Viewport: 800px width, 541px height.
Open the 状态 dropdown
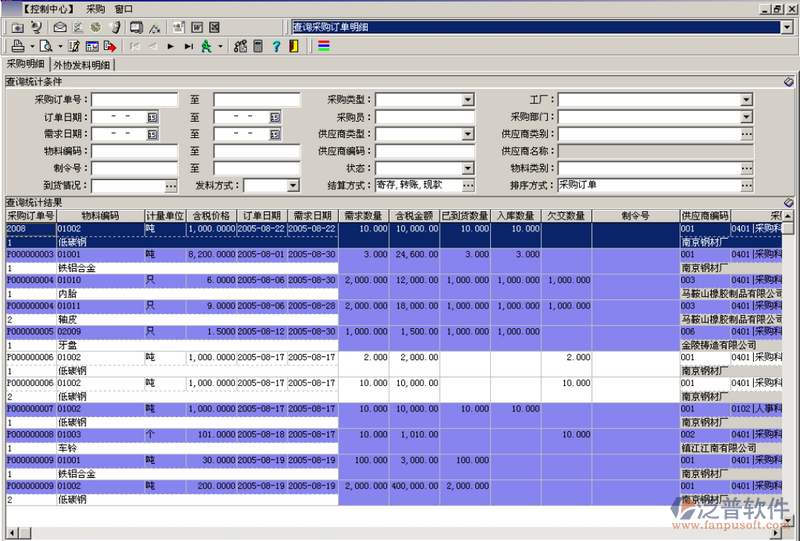tap(467, 168)
